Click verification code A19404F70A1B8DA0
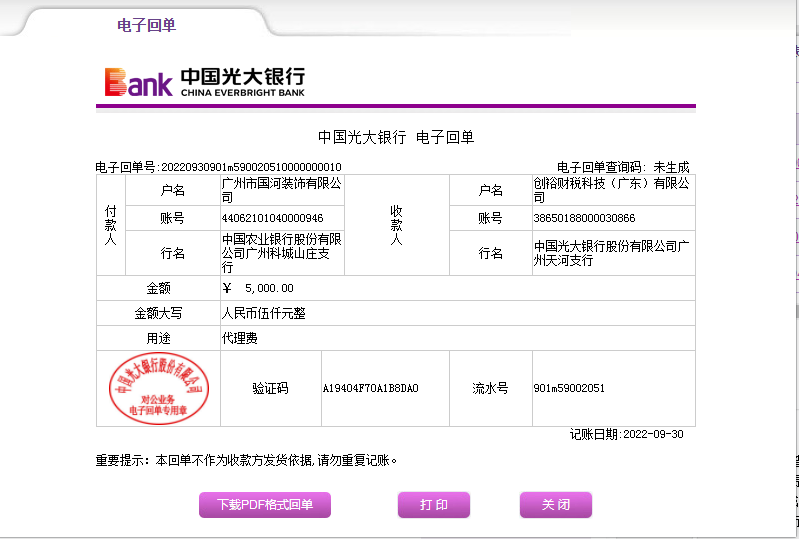799x539 pixels. (x=370, y=388)
